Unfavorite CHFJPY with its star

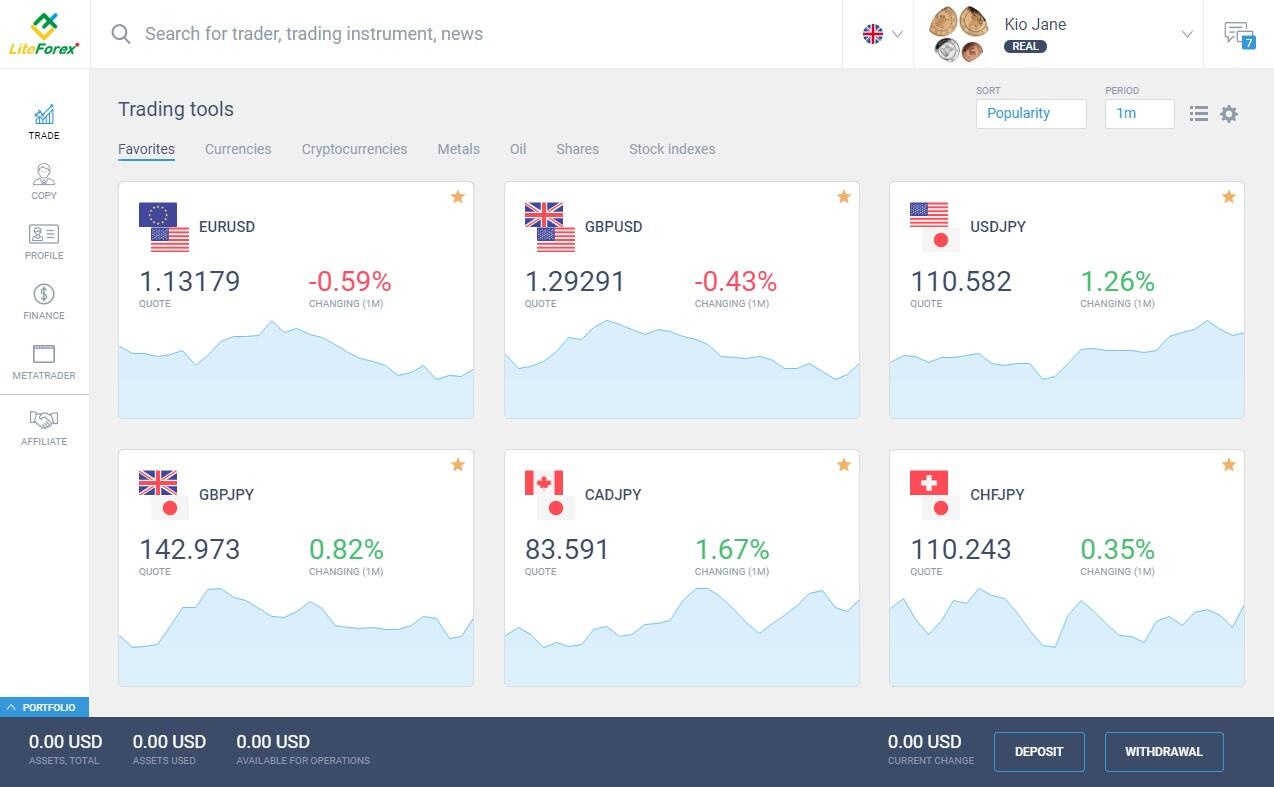point(1229,465)
